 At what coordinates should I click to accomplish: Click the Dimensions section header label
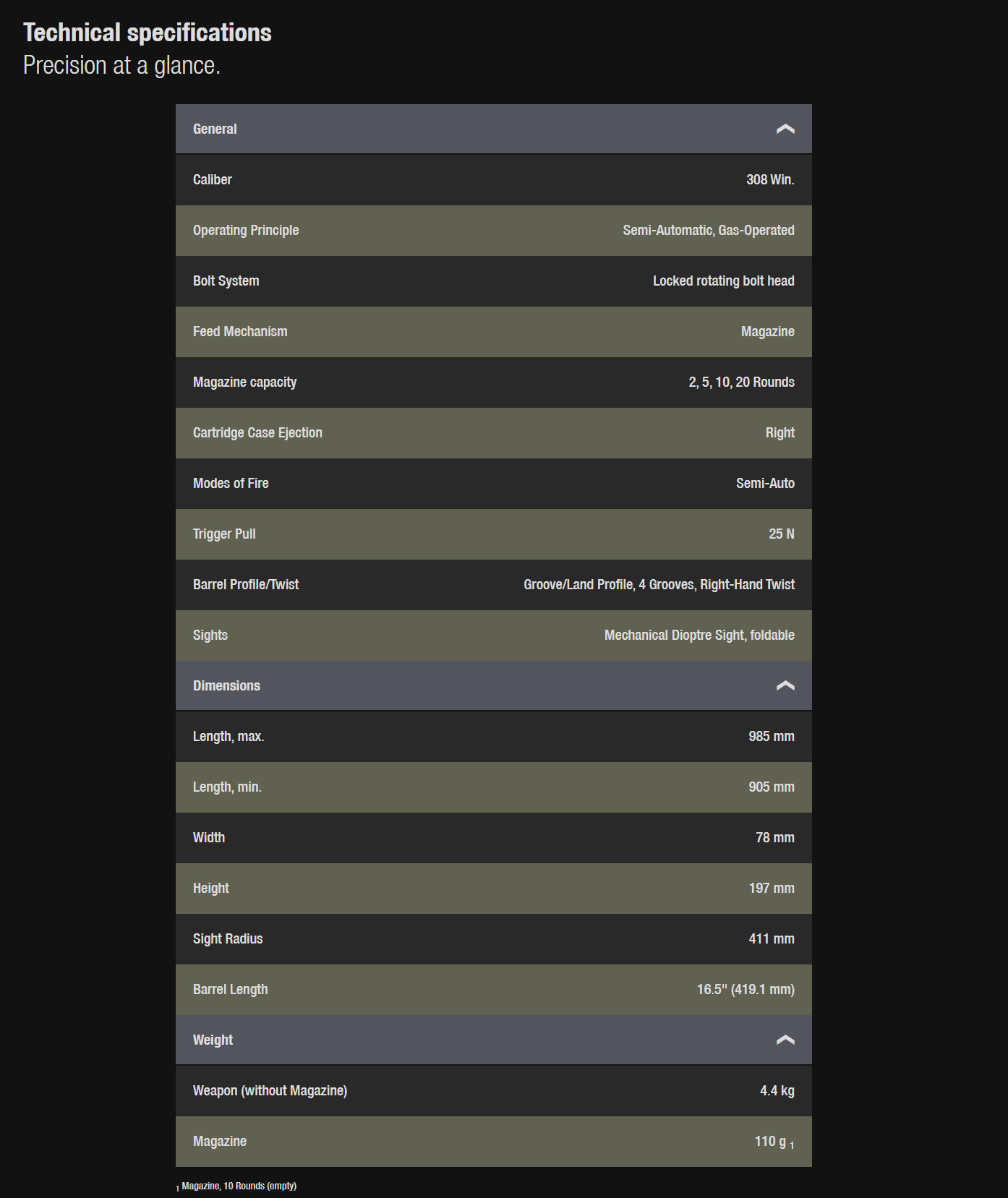tap(226, 686)
